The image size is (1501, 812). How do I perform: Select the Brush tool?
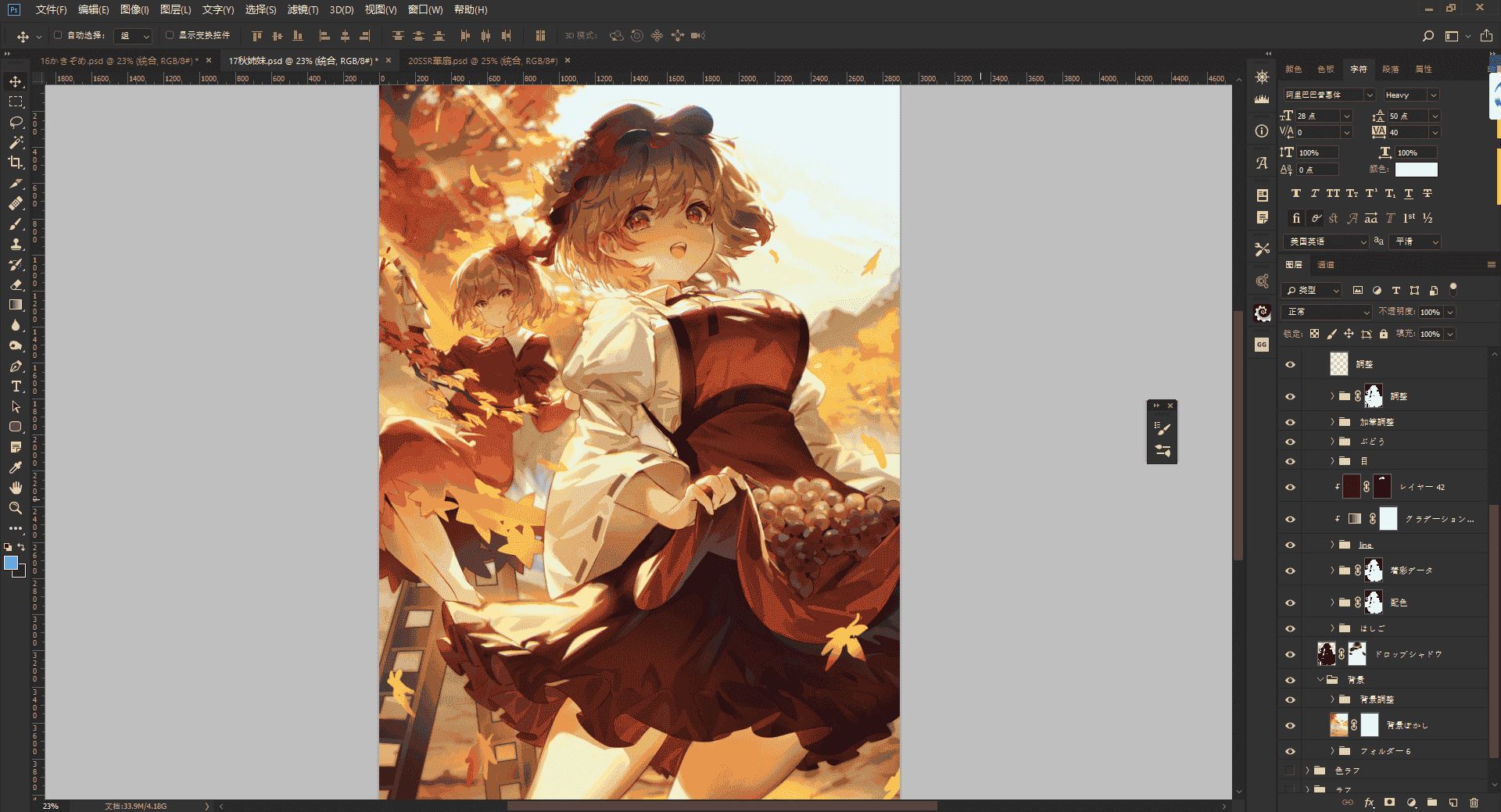16,224
